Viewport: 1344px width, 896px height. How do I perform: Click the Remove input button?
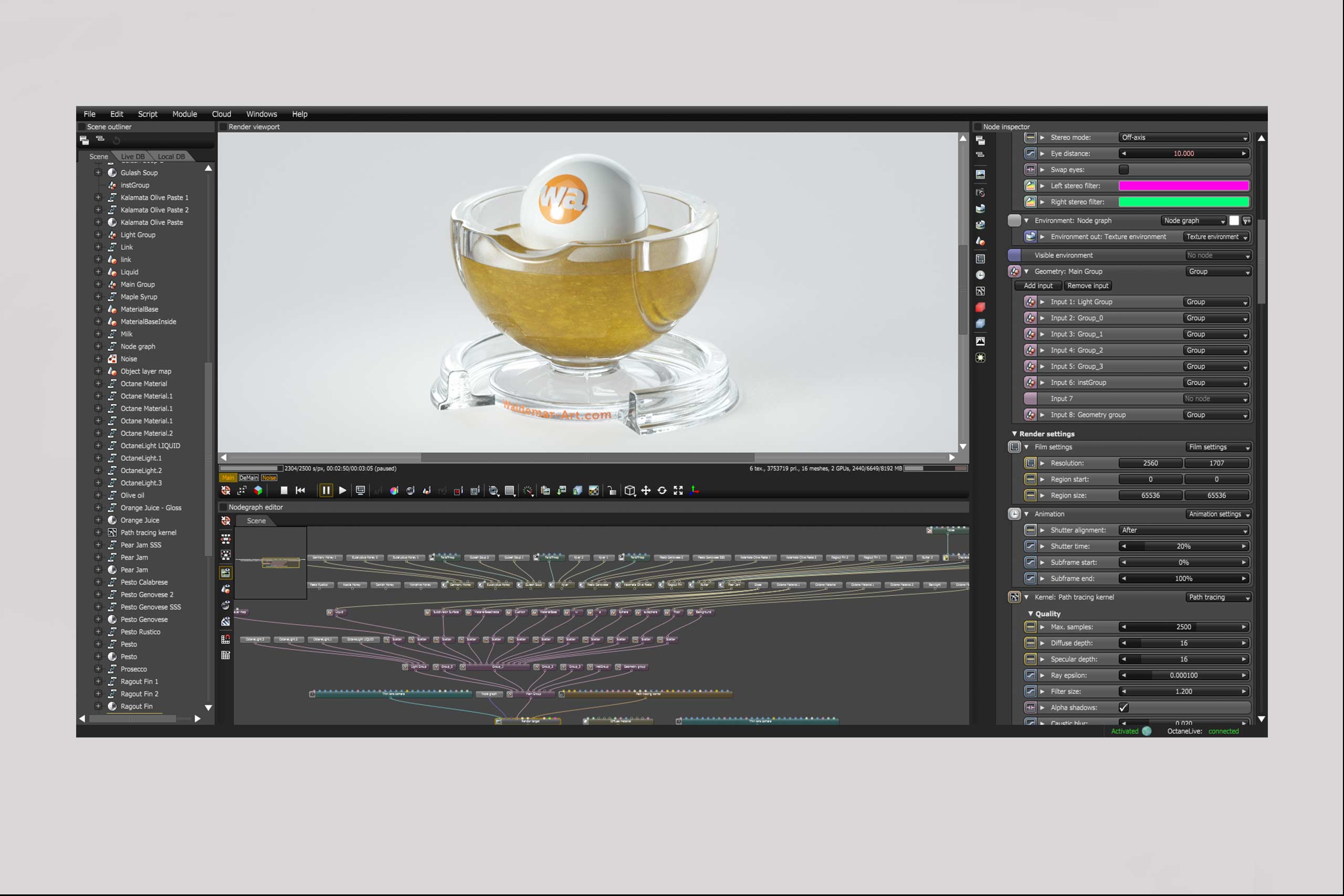coord(1087,286)
